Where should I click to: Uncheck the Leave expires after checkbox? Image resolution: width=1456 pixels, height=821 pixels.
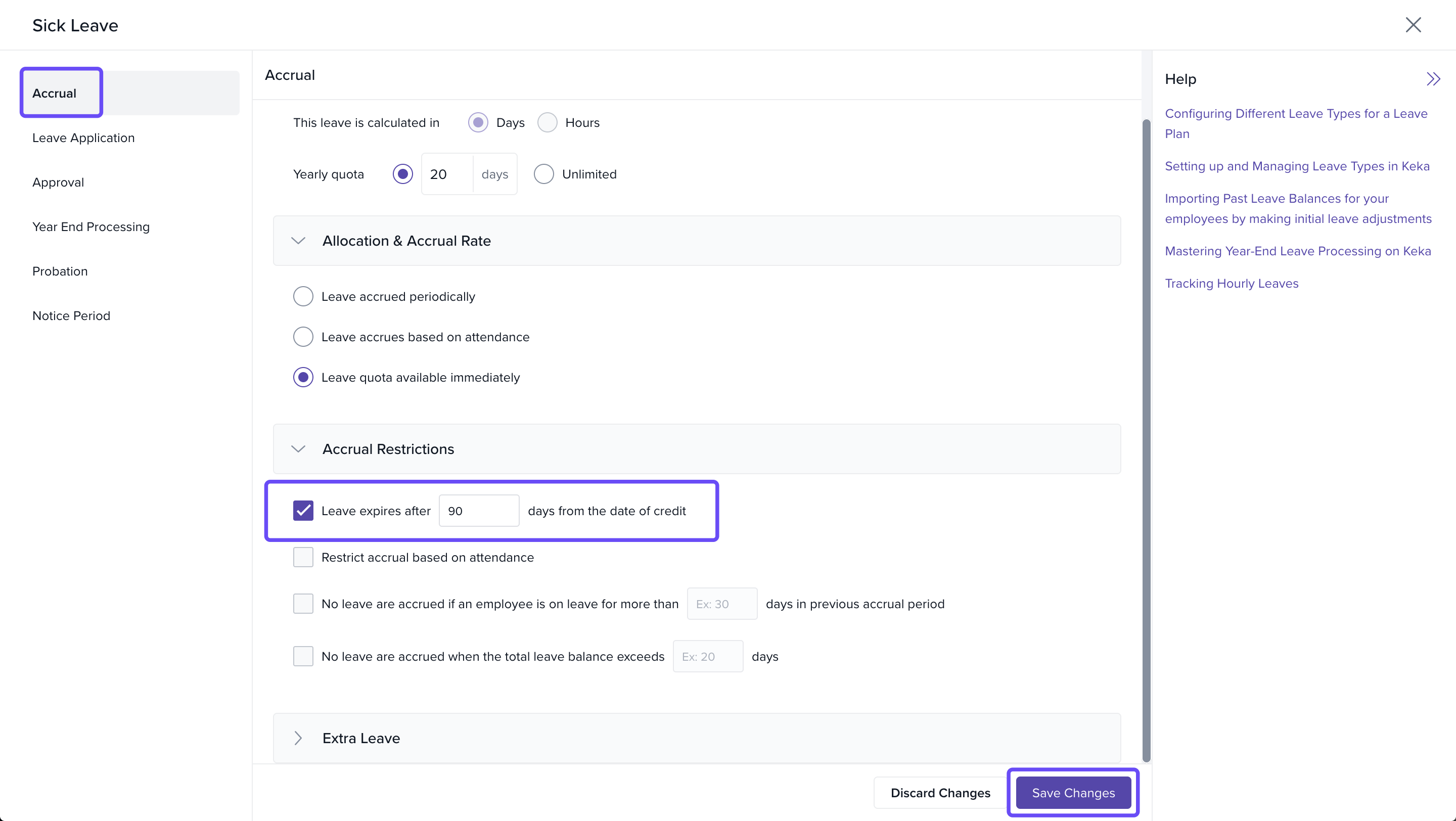[x=303, y=511]
